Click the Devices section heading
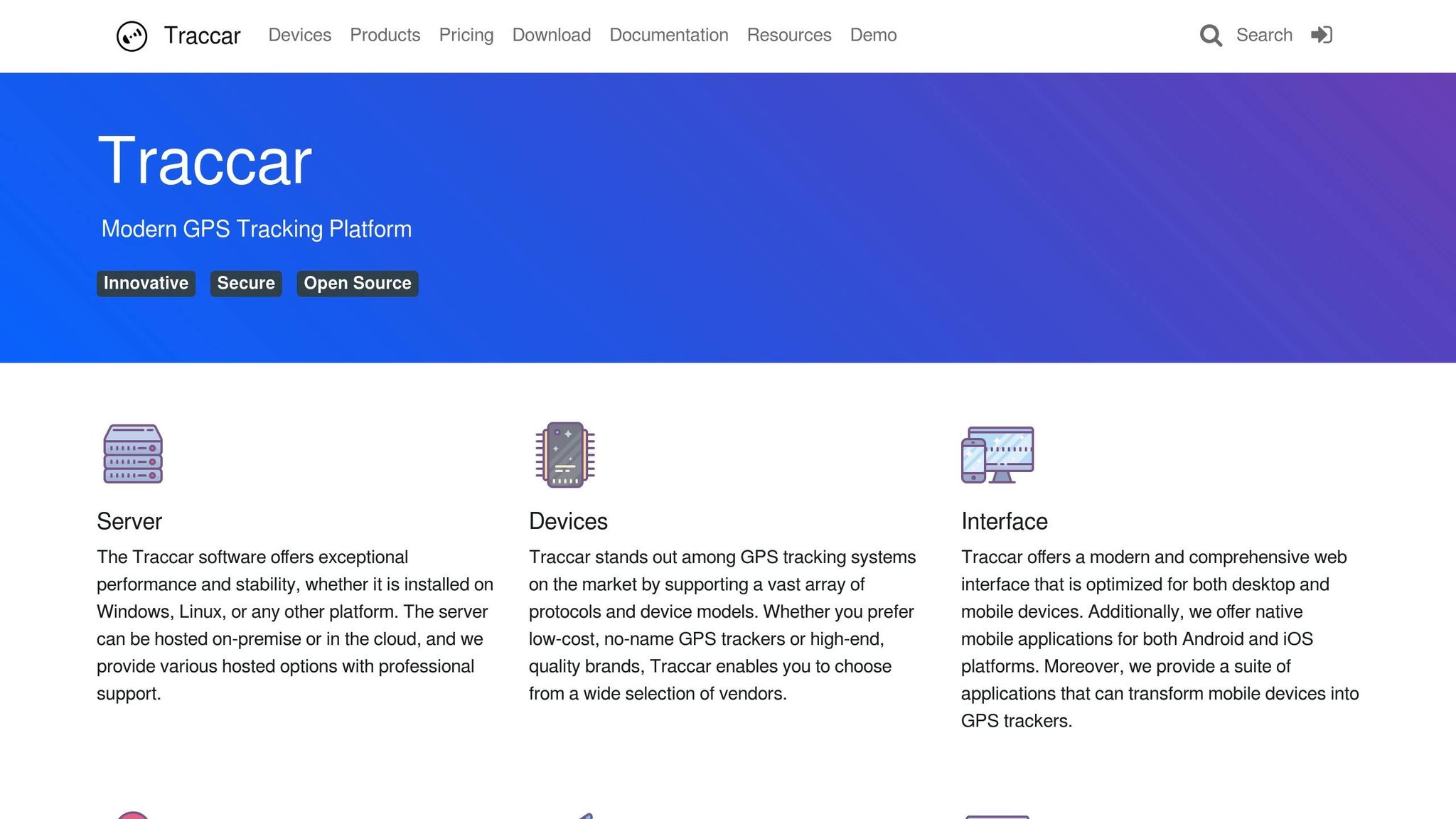Screen dimensions: 1456x819 (x=568, y=521)
